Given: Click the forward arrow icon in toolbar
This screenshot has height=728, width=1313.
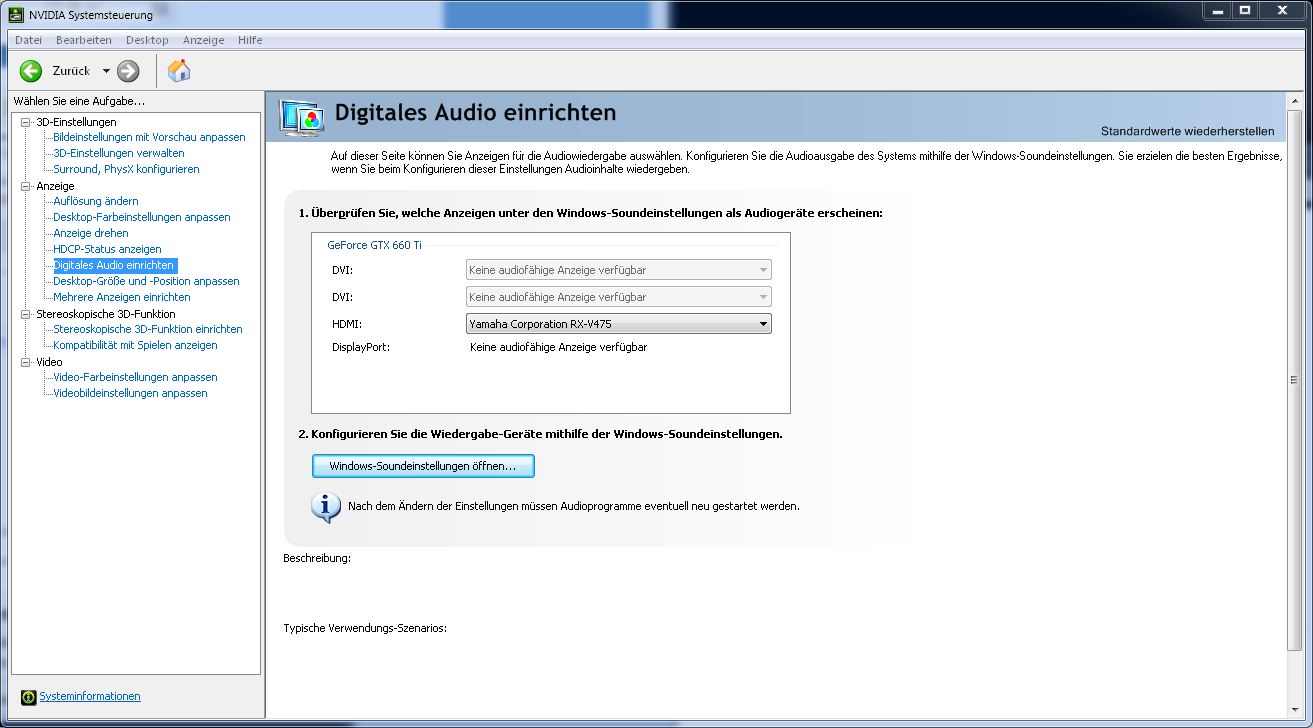Looking at the screenshot, I should tap(128, 71).
